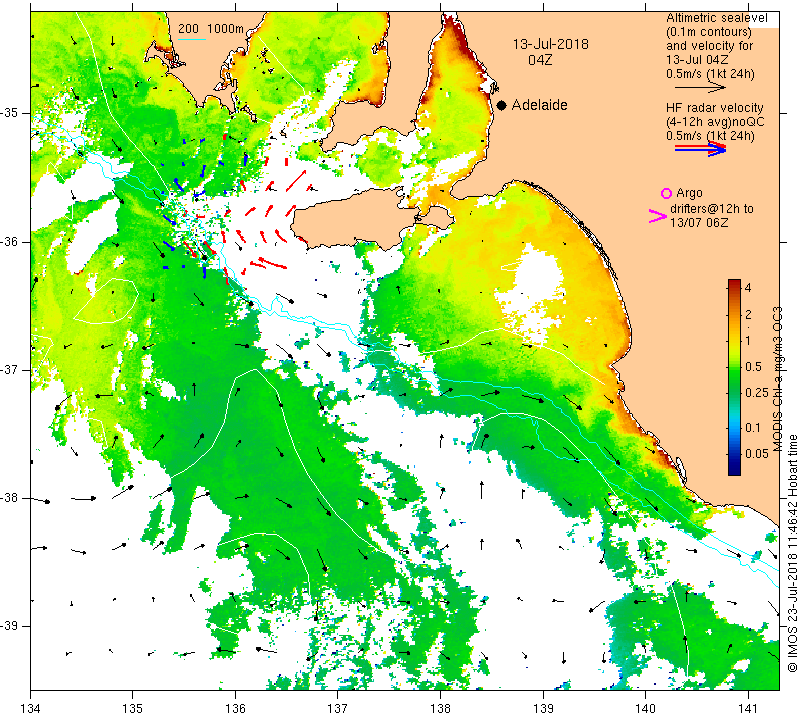Viewport: 800px width, 720px height.
Task: Click latitude axis label '-35'
Action: [10, 113]
